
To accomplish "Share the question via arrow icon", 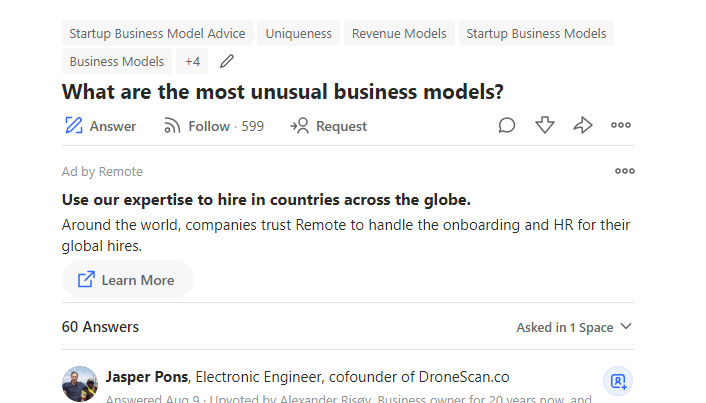I will pos(583,125).
